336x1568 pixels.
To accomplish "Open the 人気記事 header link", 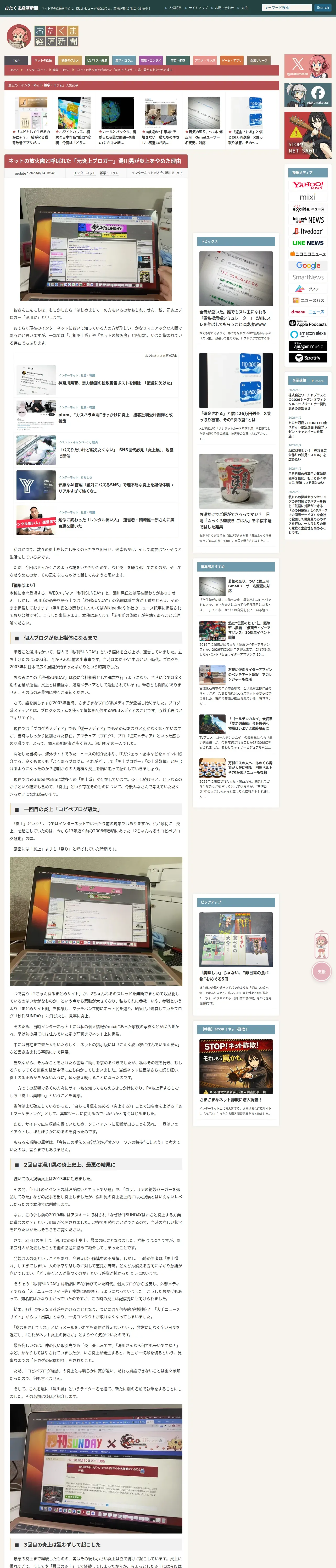I will coord(175,8).
